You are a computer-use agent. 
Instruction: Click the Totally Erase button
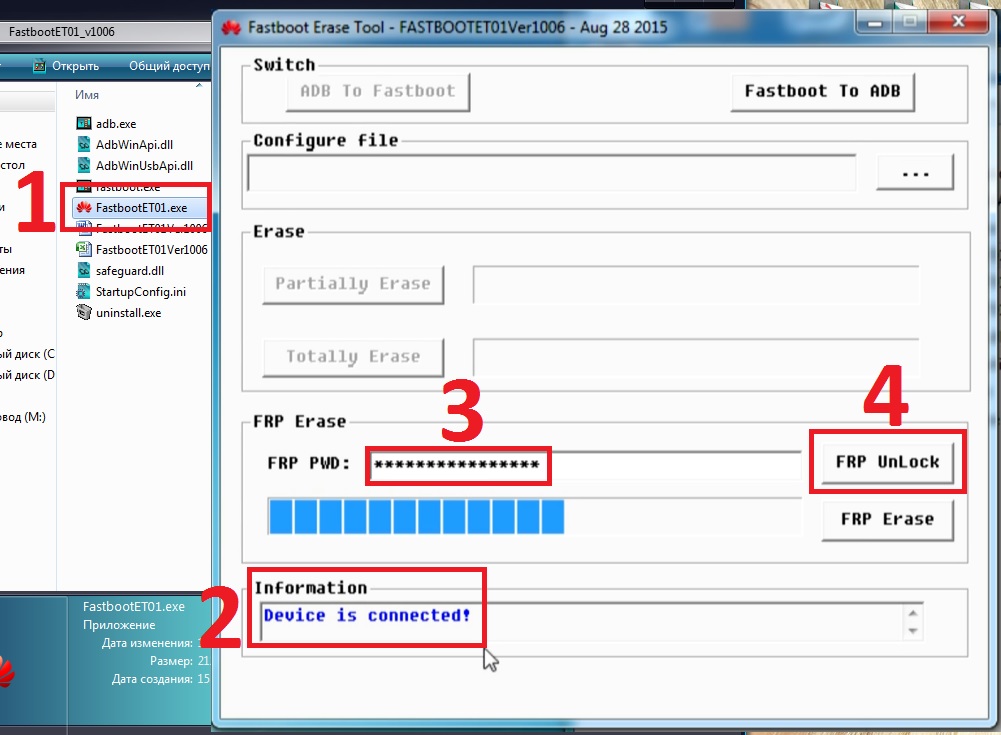[353, 357]
